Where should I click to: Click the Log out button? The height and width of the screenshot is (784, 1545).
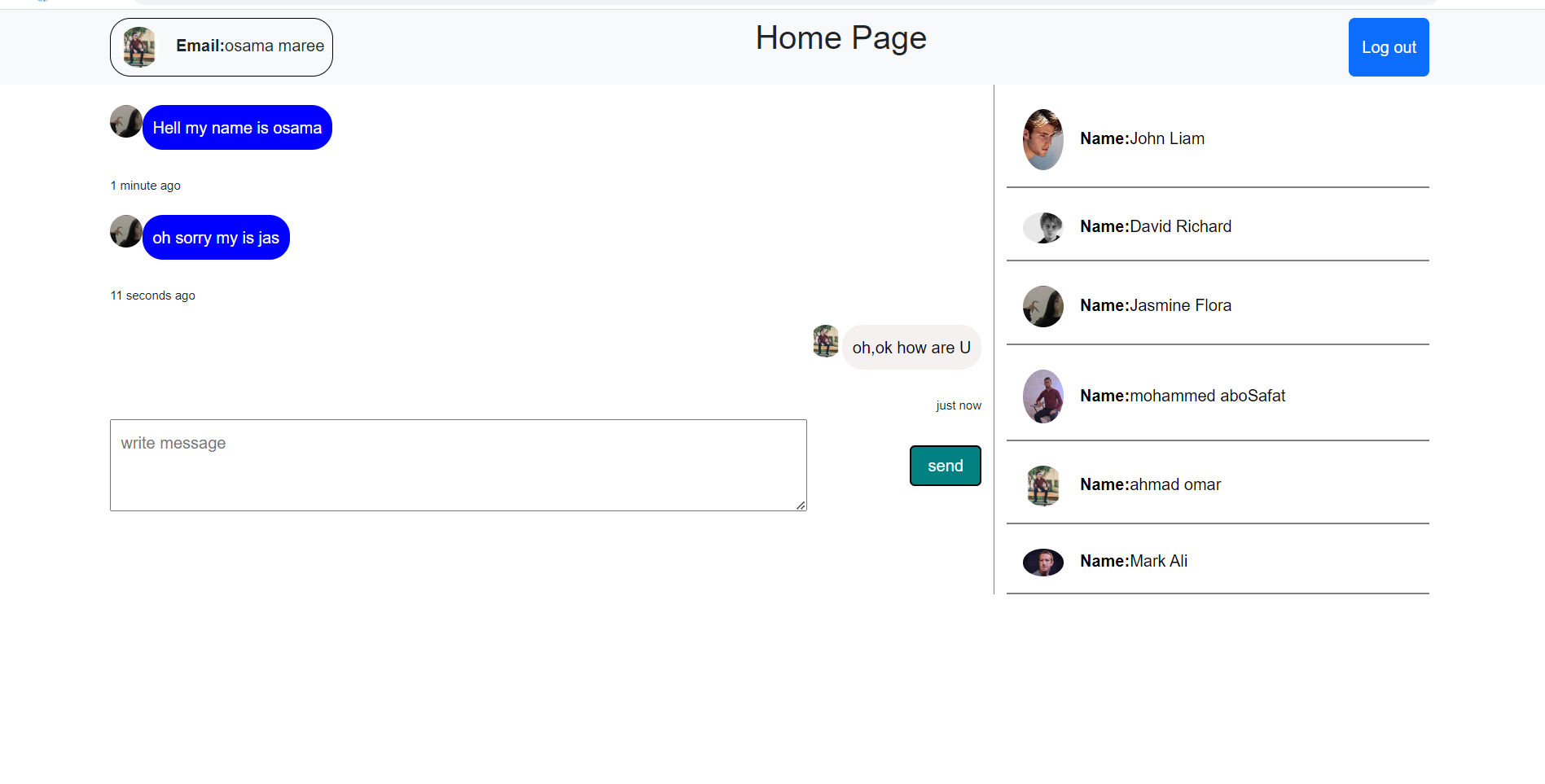coord(1388,46)
